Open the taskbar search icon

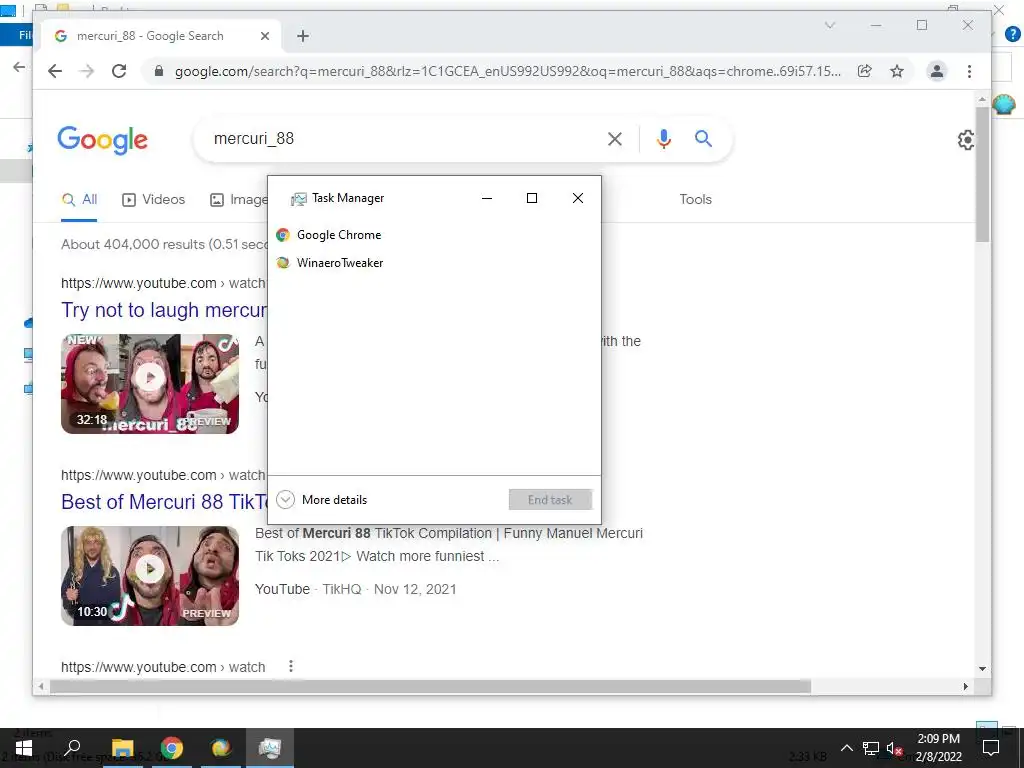tap(73, 748)
